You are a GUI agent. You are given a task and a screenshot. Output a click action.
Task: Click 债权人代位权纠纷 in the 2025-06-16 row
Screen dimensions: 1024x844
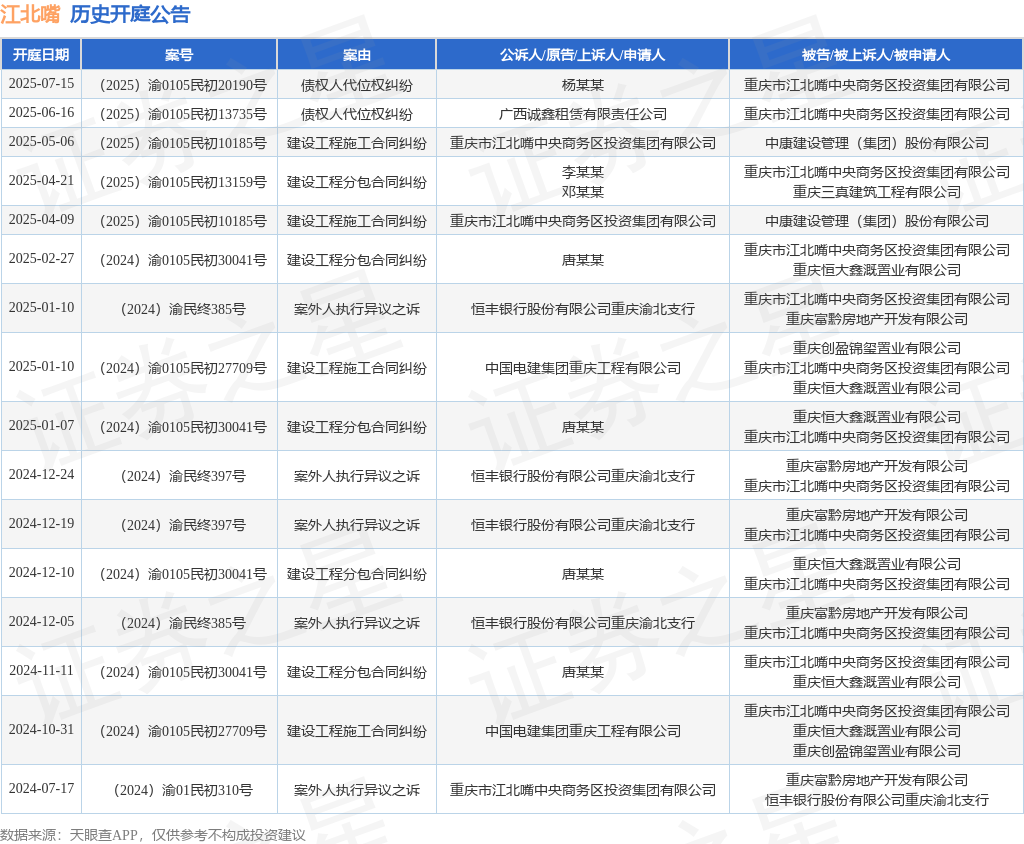[357, 114]
